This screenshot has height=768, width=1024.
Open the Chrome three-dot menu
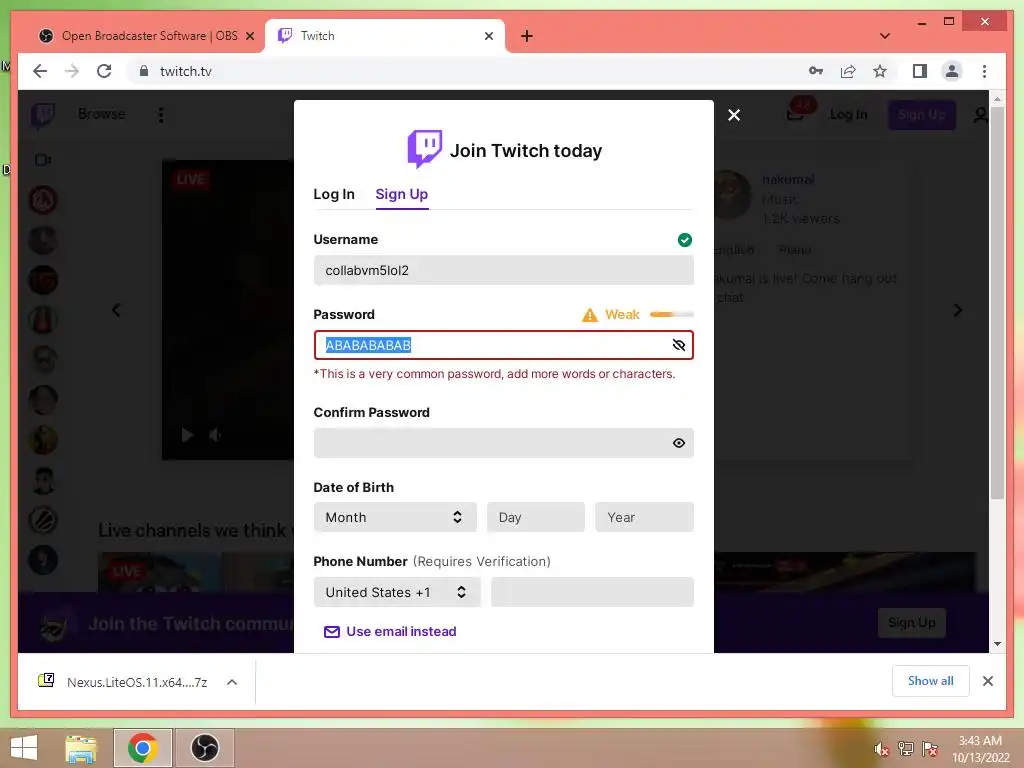coord(984,71)
